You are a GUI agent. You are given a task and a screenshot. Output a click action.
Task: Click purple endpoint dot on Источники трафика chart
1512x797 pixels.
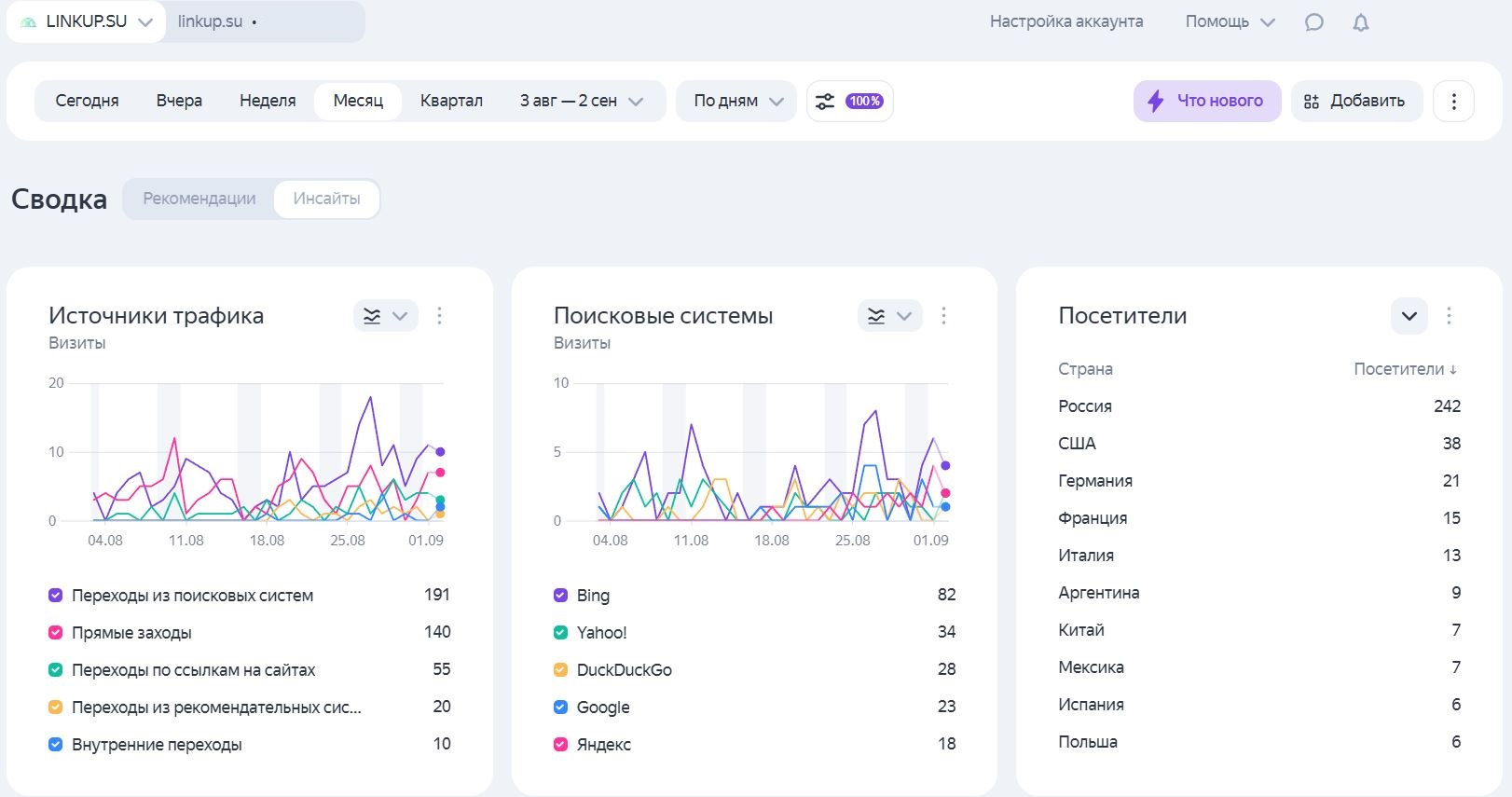click(x=440, y=452)
